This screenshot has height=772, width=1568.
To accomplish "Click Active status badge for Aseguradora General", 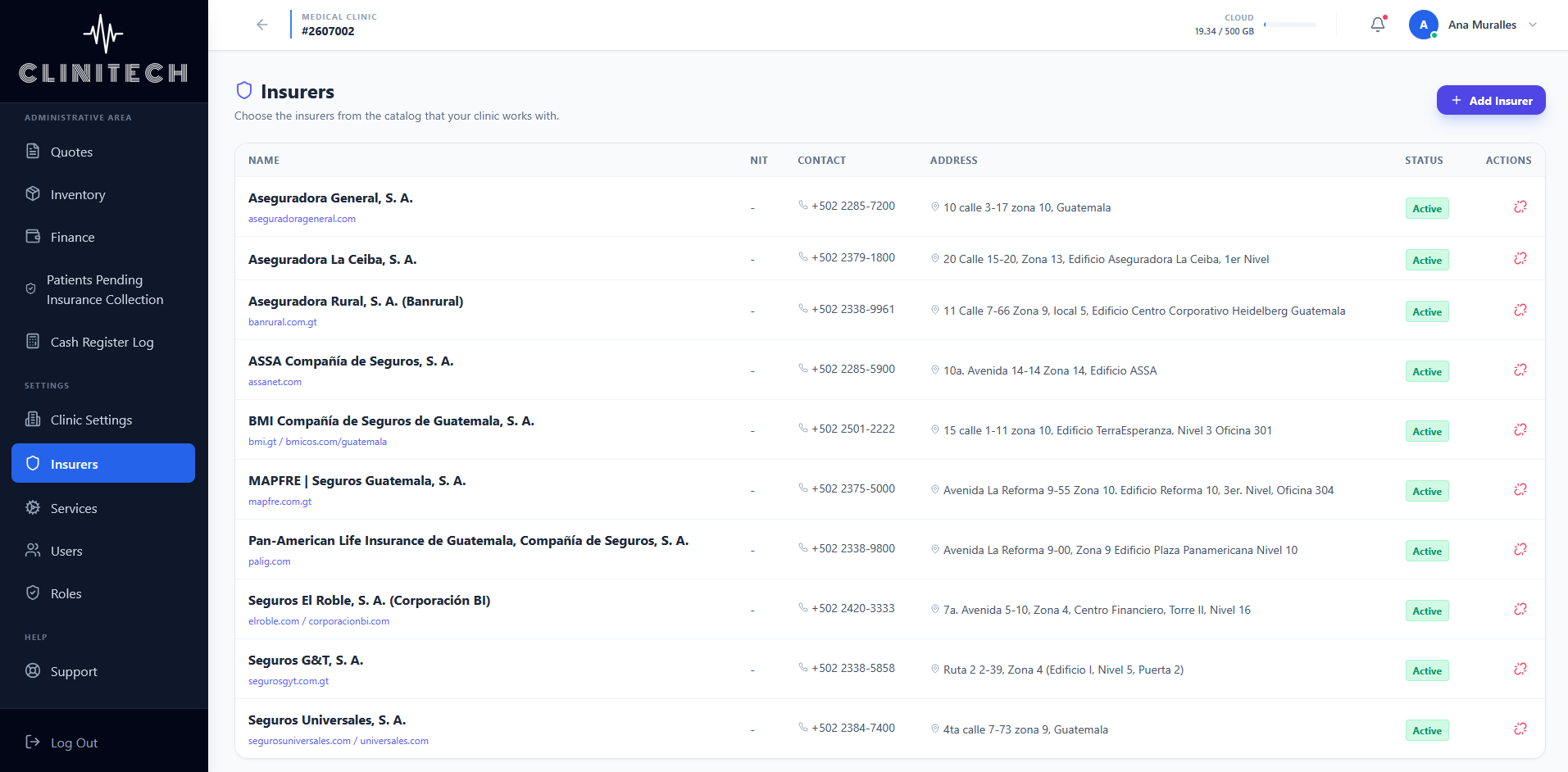I will pos(1427,208).
